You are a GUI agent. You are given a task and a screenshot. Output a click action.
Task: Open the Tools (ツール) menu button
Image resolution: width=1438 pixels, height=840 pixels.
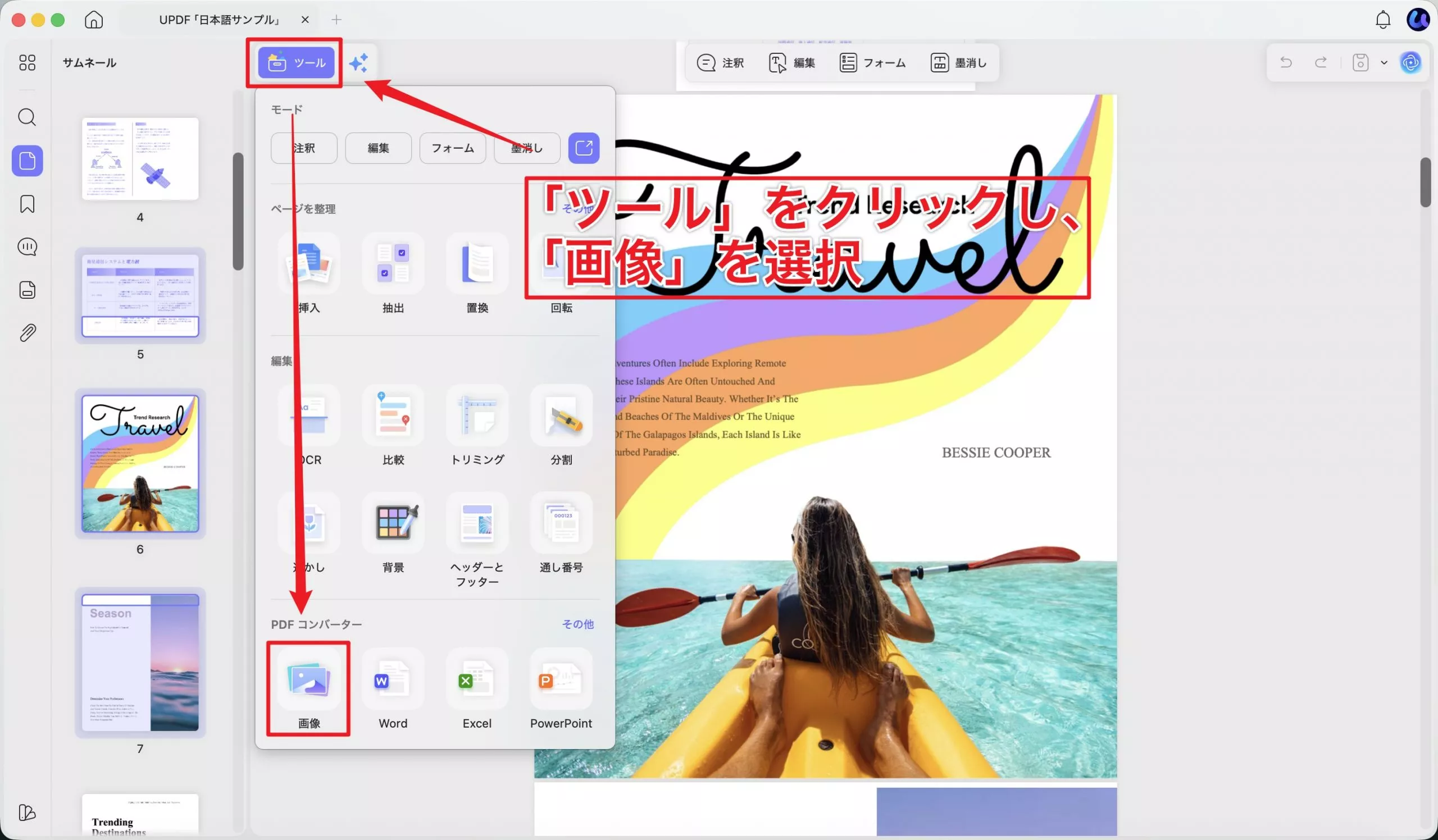point(295,63)
